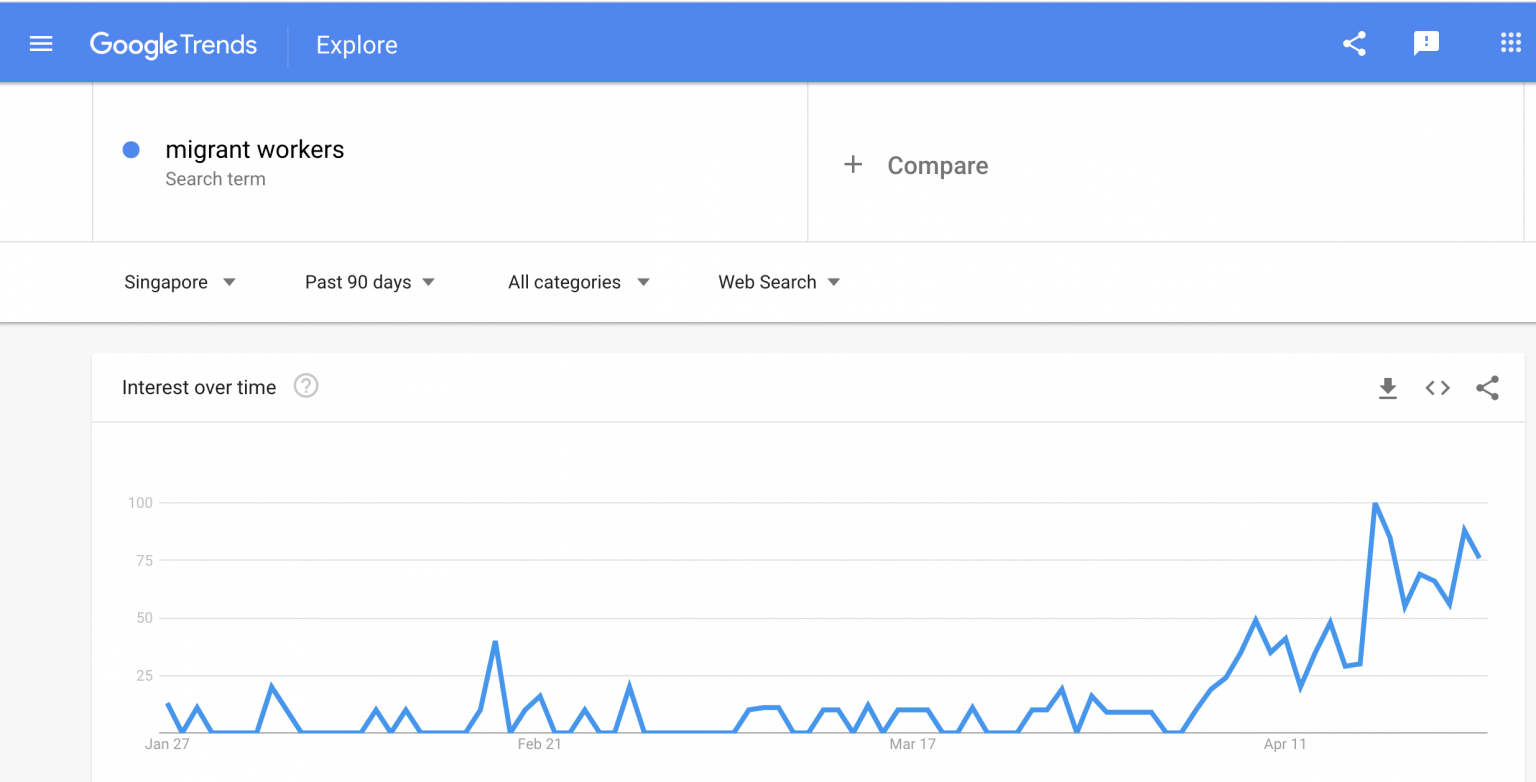Go to the Explore section
This screenshot has width=1536, height=782.
(357, 45)
